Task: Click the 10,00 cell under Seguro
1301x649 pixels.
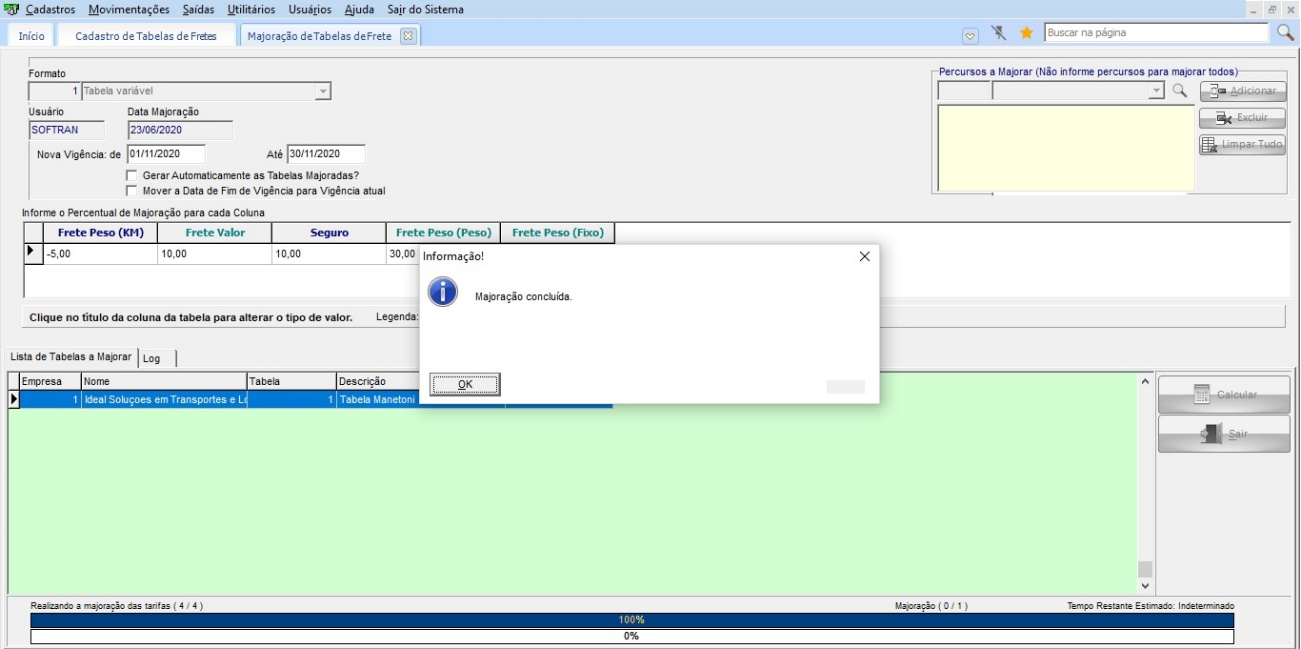Action: (x=329, y=254)
